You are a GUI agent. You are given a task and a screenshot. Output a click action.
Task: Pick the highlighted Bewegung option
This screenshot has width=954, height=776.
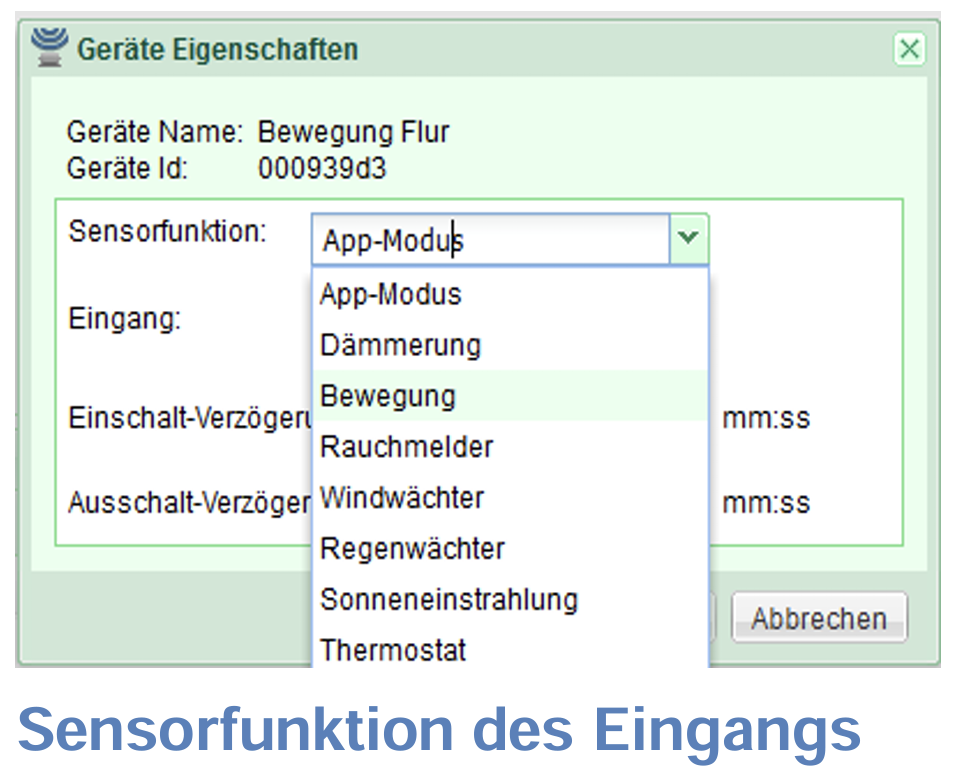tap(388, 396)
